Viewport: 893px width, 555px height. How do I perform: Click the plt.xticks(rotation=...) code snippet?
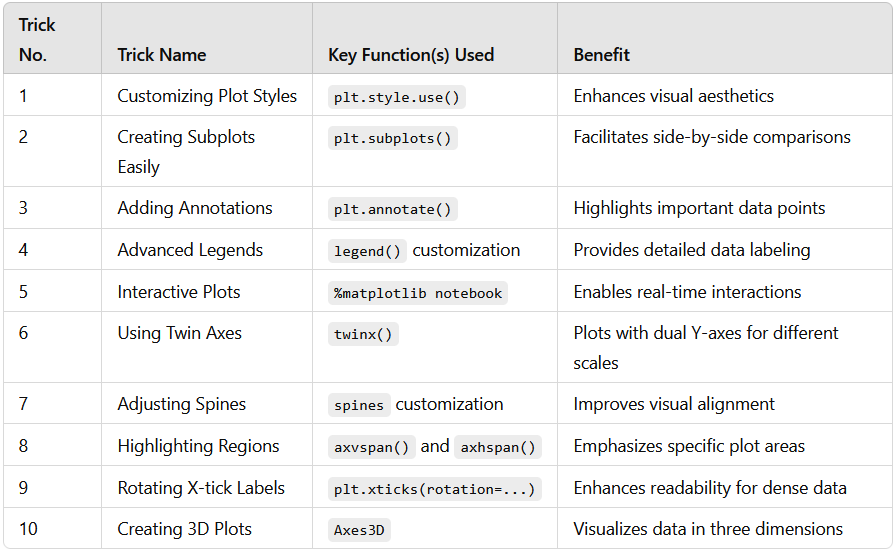tap(435, 489)
